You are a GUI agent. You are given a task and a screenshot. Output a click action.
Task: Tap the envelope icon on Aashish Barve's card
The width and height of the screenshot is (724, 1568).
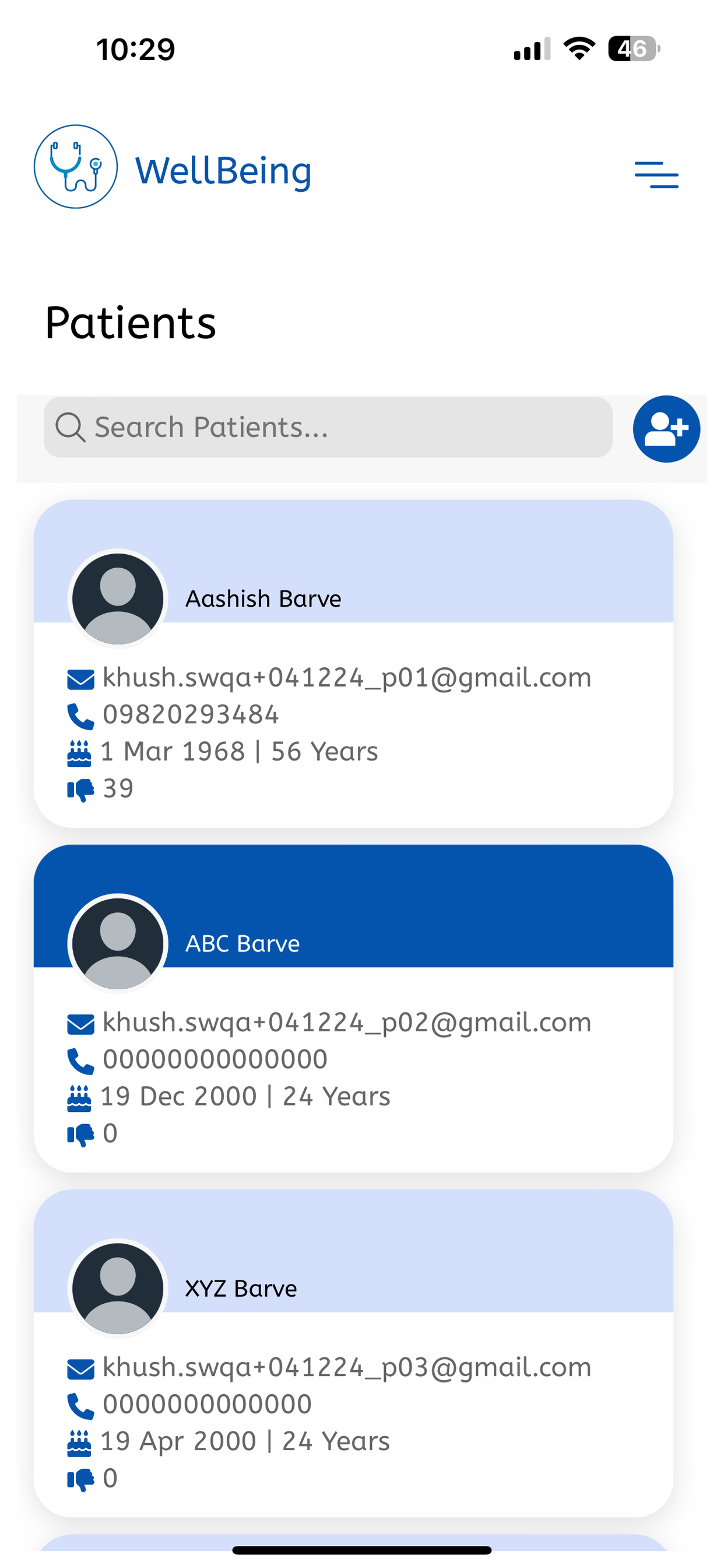coord(80,680)
